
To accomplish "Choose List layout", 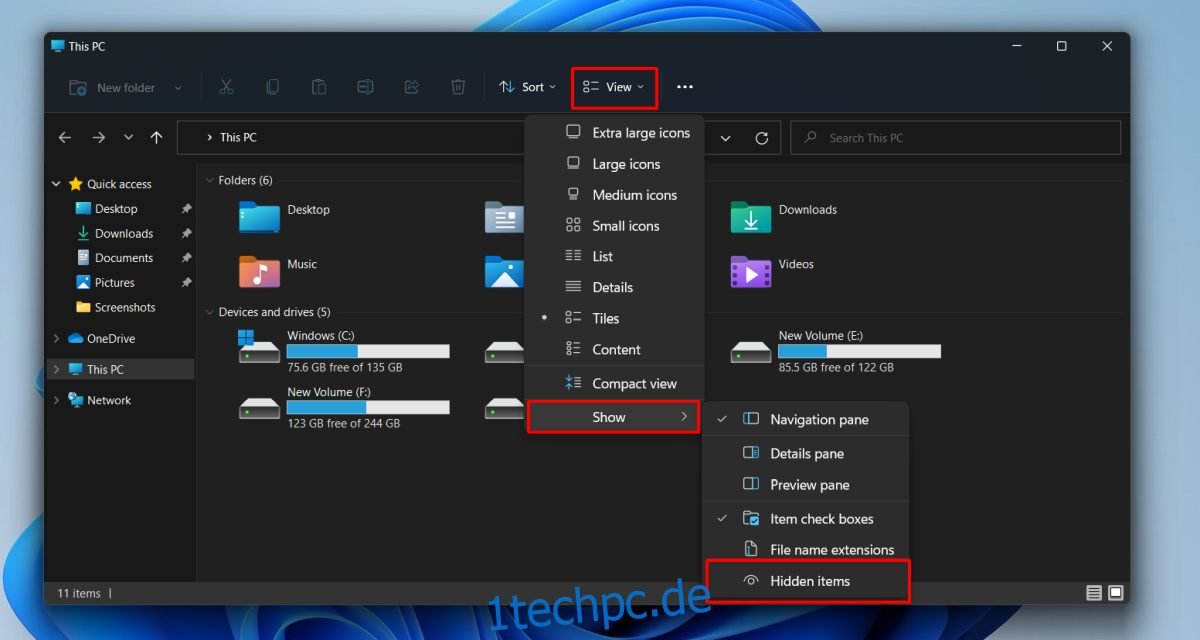I will [x=614, y=256].
